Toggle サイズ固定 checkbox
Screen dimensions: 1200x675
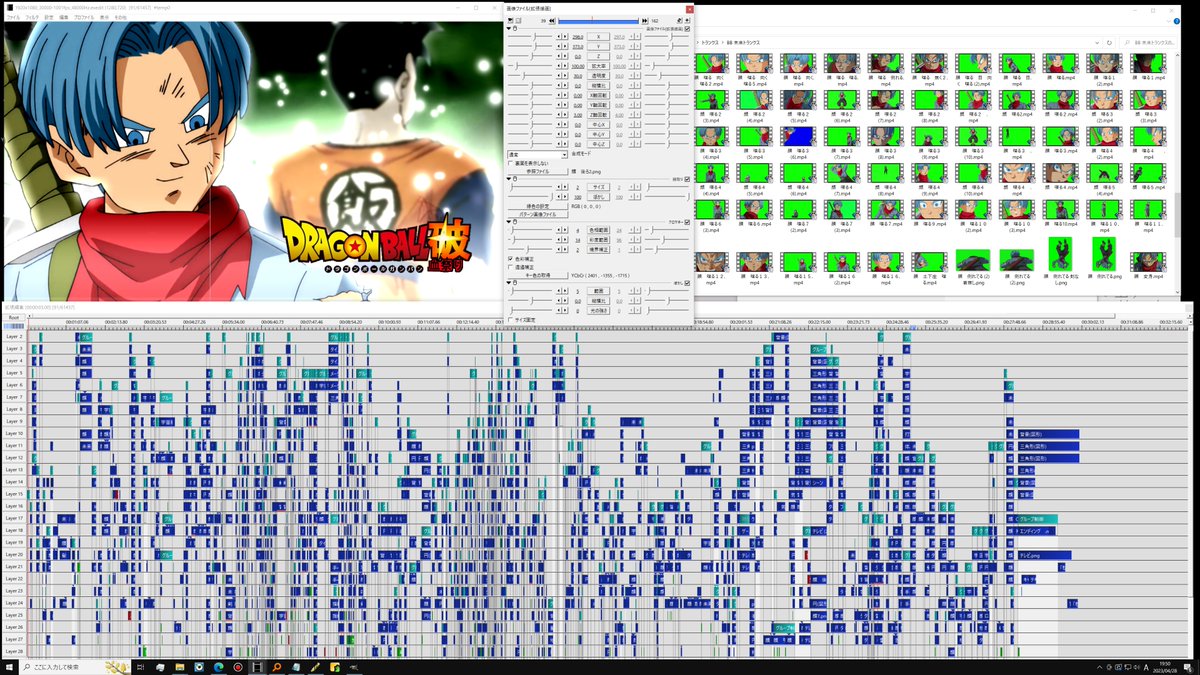(x=512, y=319)
